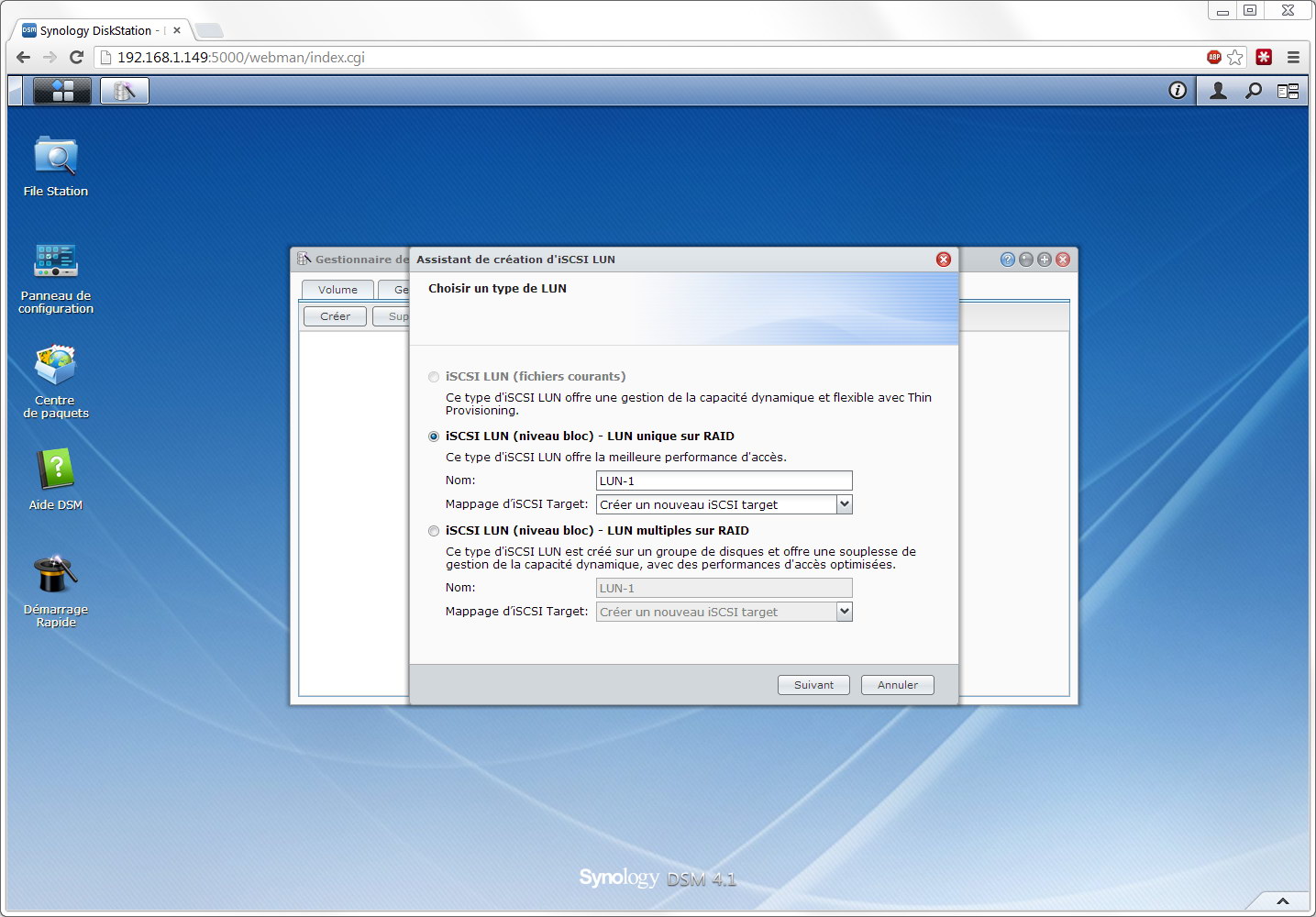Open File Station desktop icon
The image size is (1316, 917).
coord(56,166)
